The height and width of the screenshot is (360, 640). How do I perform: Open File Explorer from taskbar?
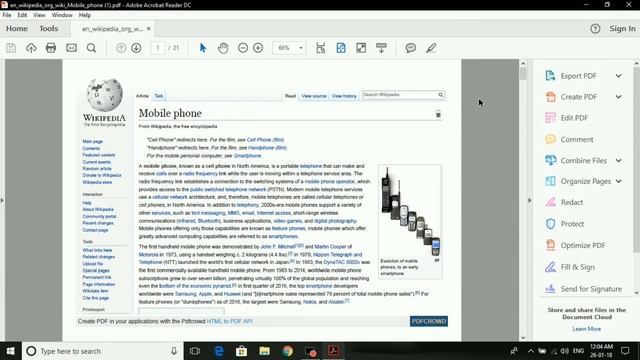pyautogui.click(x=264, y=351)
